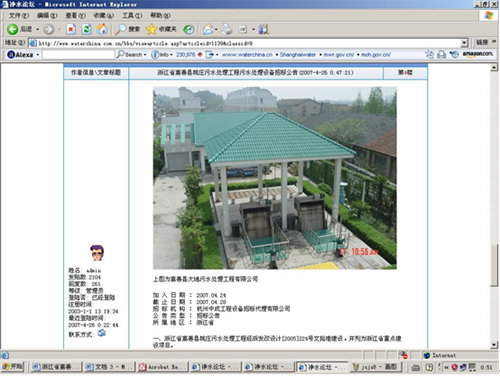Click the Mail envelope toolbar icon

coord(208,29)
